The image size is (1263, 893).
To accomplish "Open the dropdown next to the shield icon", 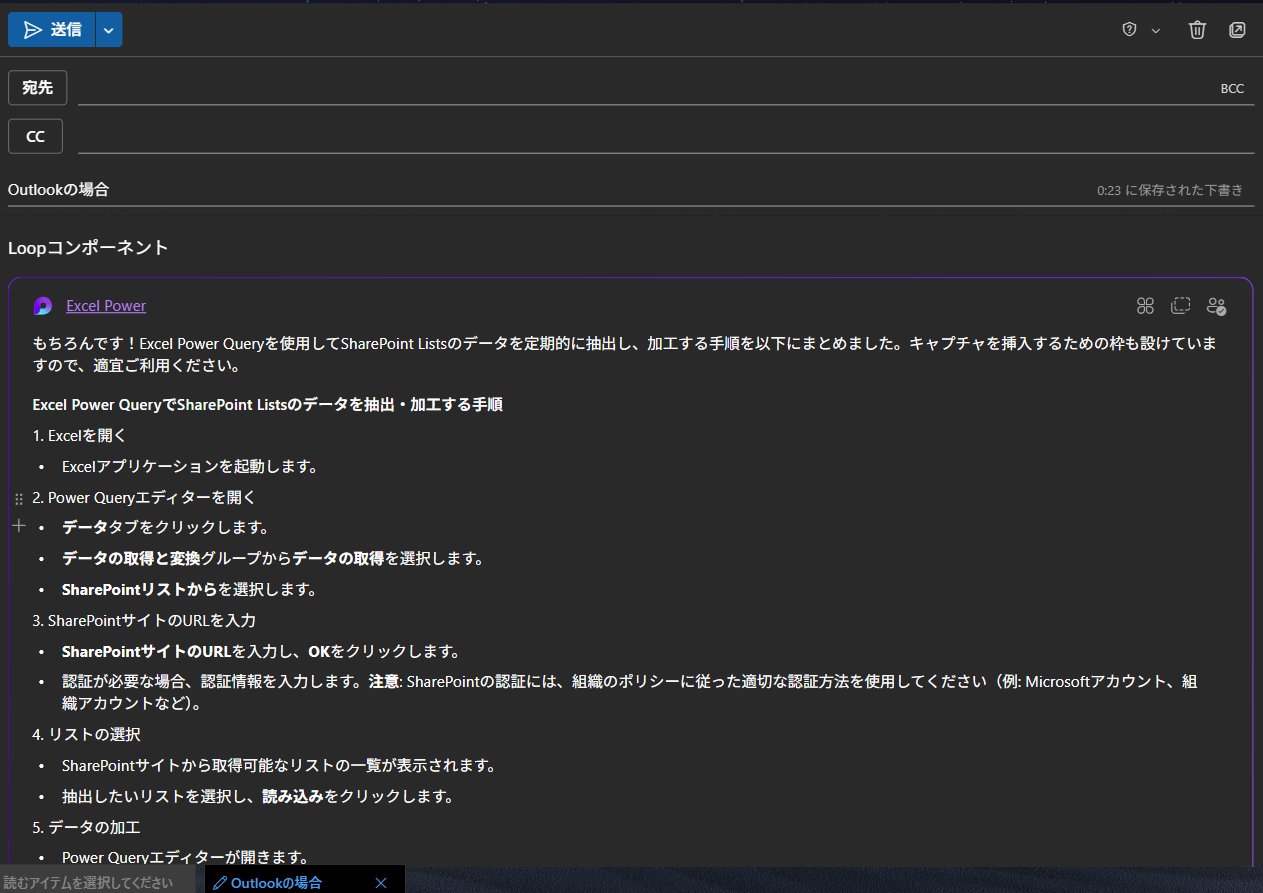I will coord(1156,30).
